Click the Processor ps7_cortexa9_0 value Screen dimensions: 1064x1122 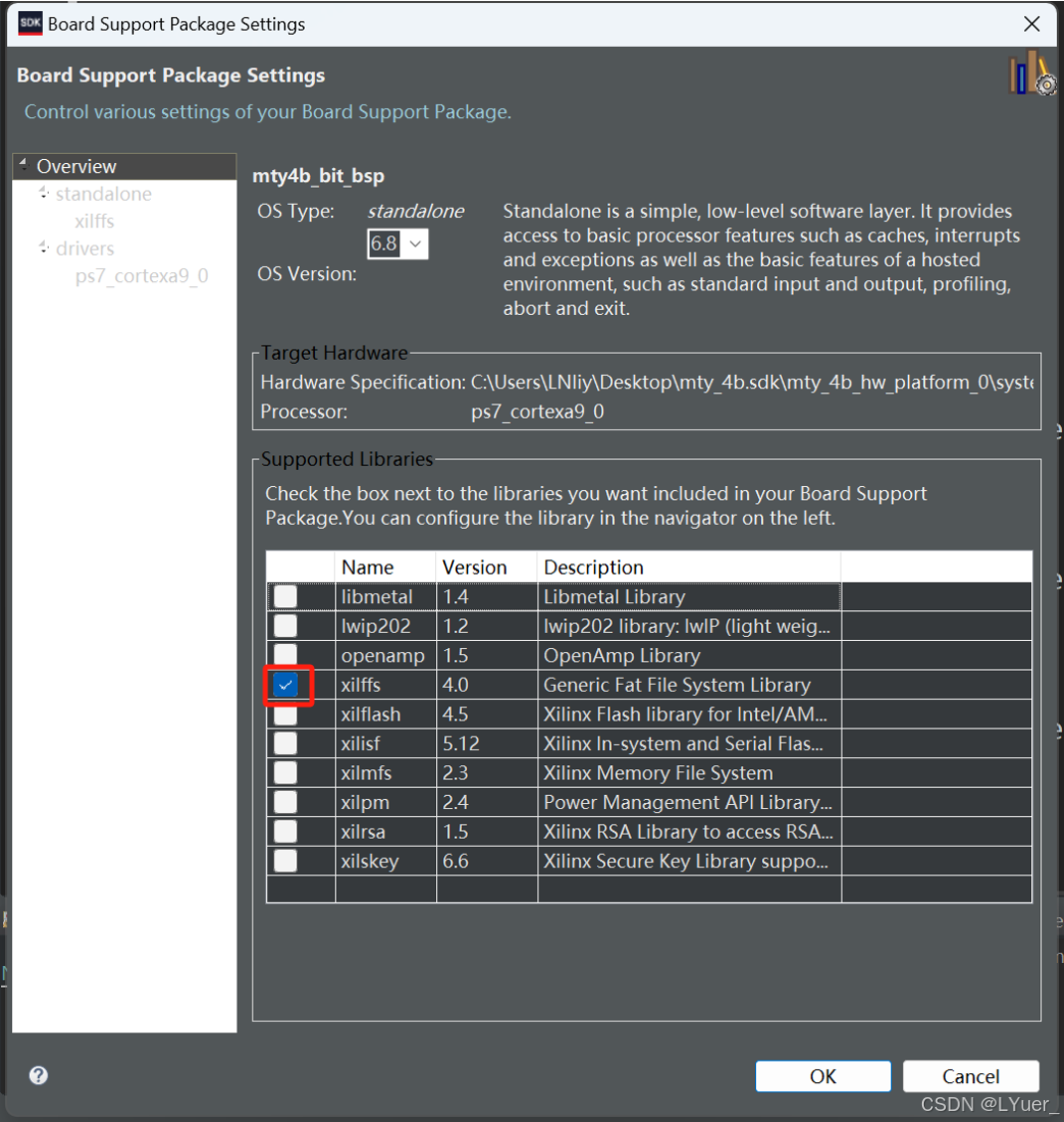[x=537, y=411]
